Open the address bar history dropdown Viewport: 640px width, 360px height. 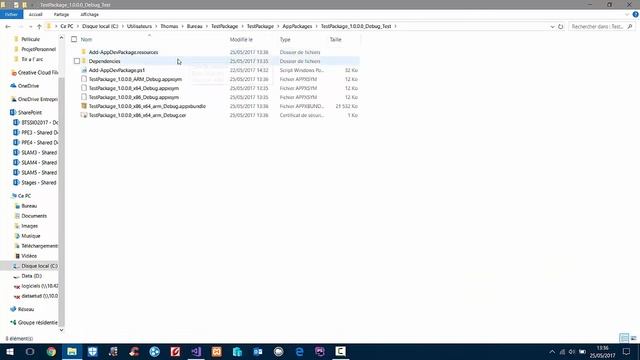[552, 27]
